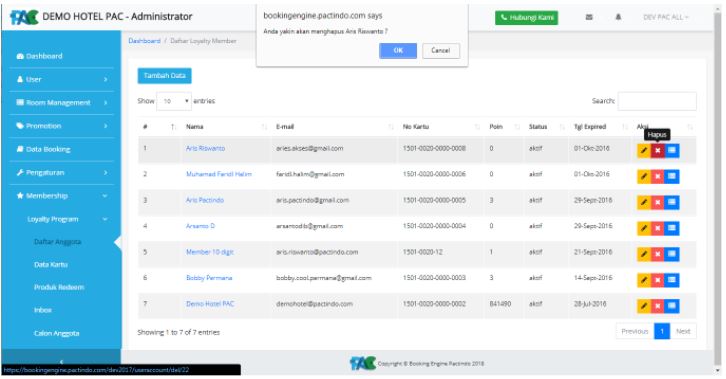This screenshot has height=379, width=726.
Task: Expand the Promotion sidebar menu
Action: pos(61,126)
